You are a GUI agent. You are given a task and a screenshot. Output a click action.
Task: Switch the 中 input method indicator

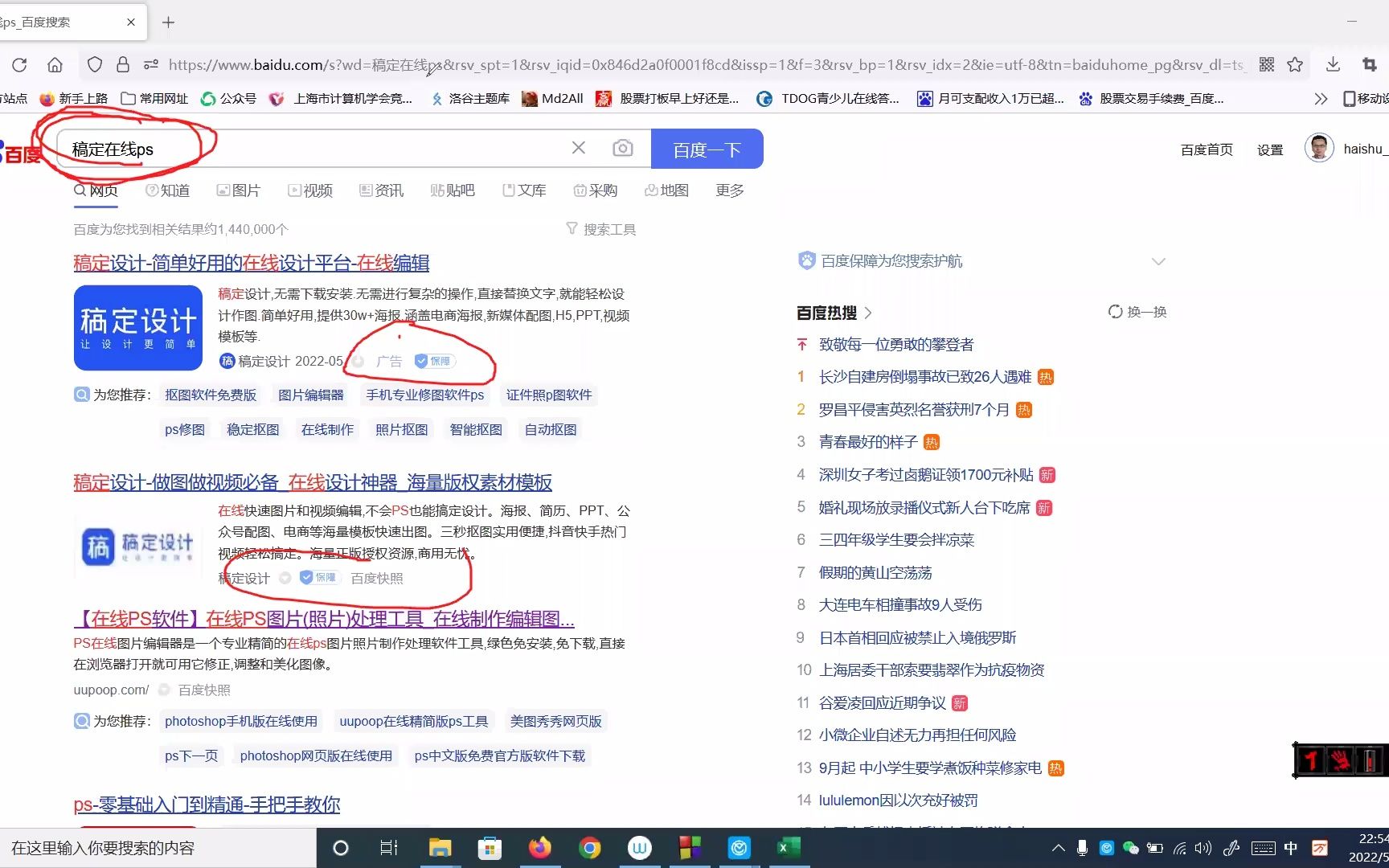(x=1291, y=848)
